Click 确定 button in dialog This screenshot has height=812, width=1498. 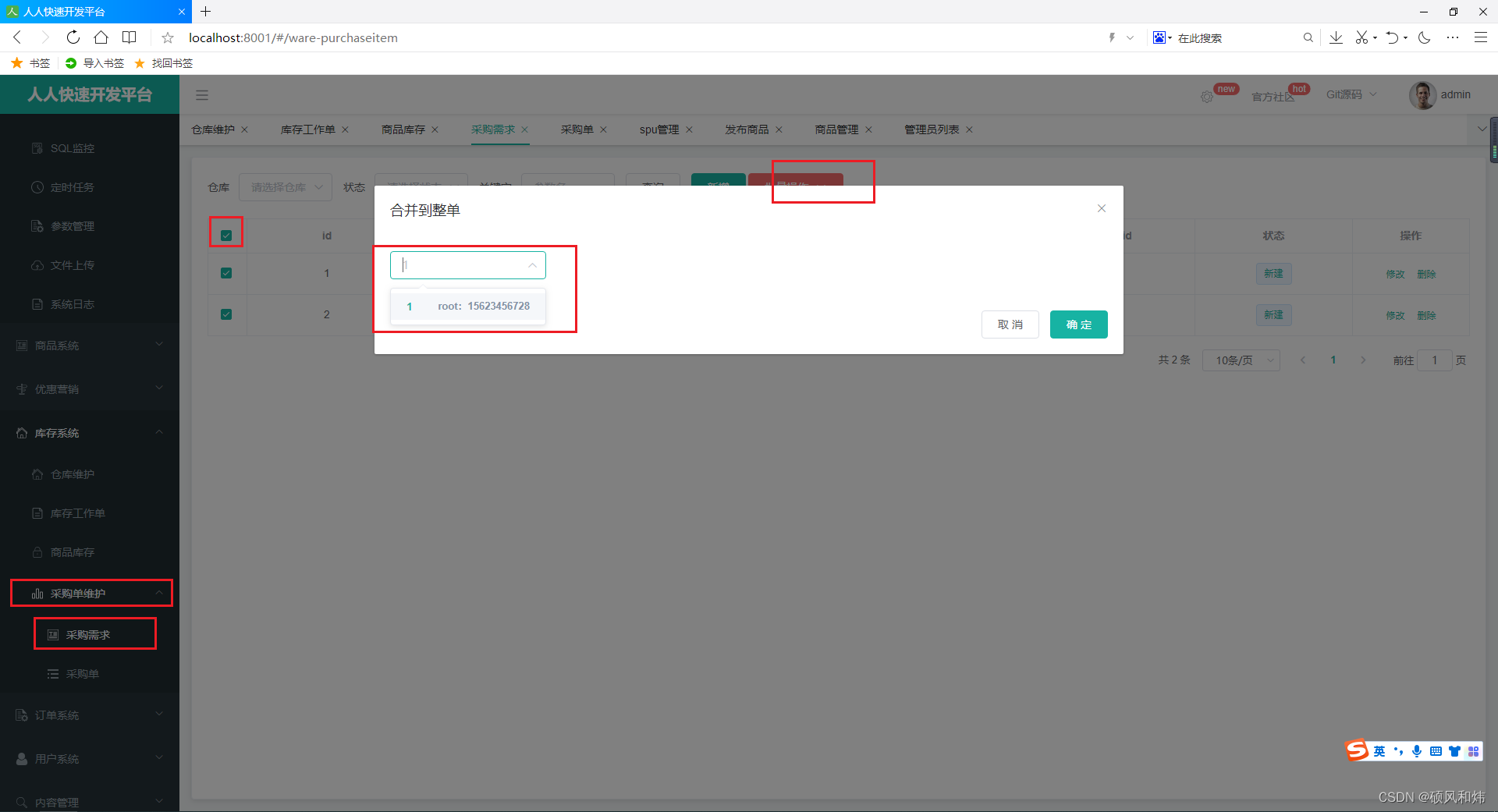(x=1079, y=324)
